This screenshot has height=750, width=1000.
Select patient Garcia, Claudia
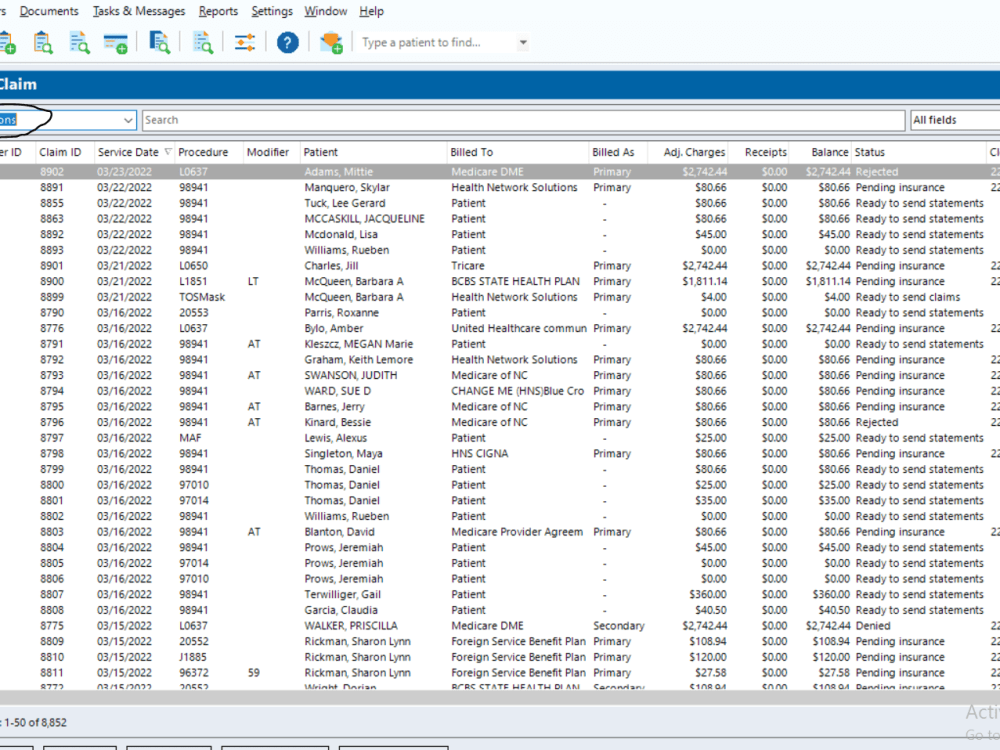click(x=341, y=610)
